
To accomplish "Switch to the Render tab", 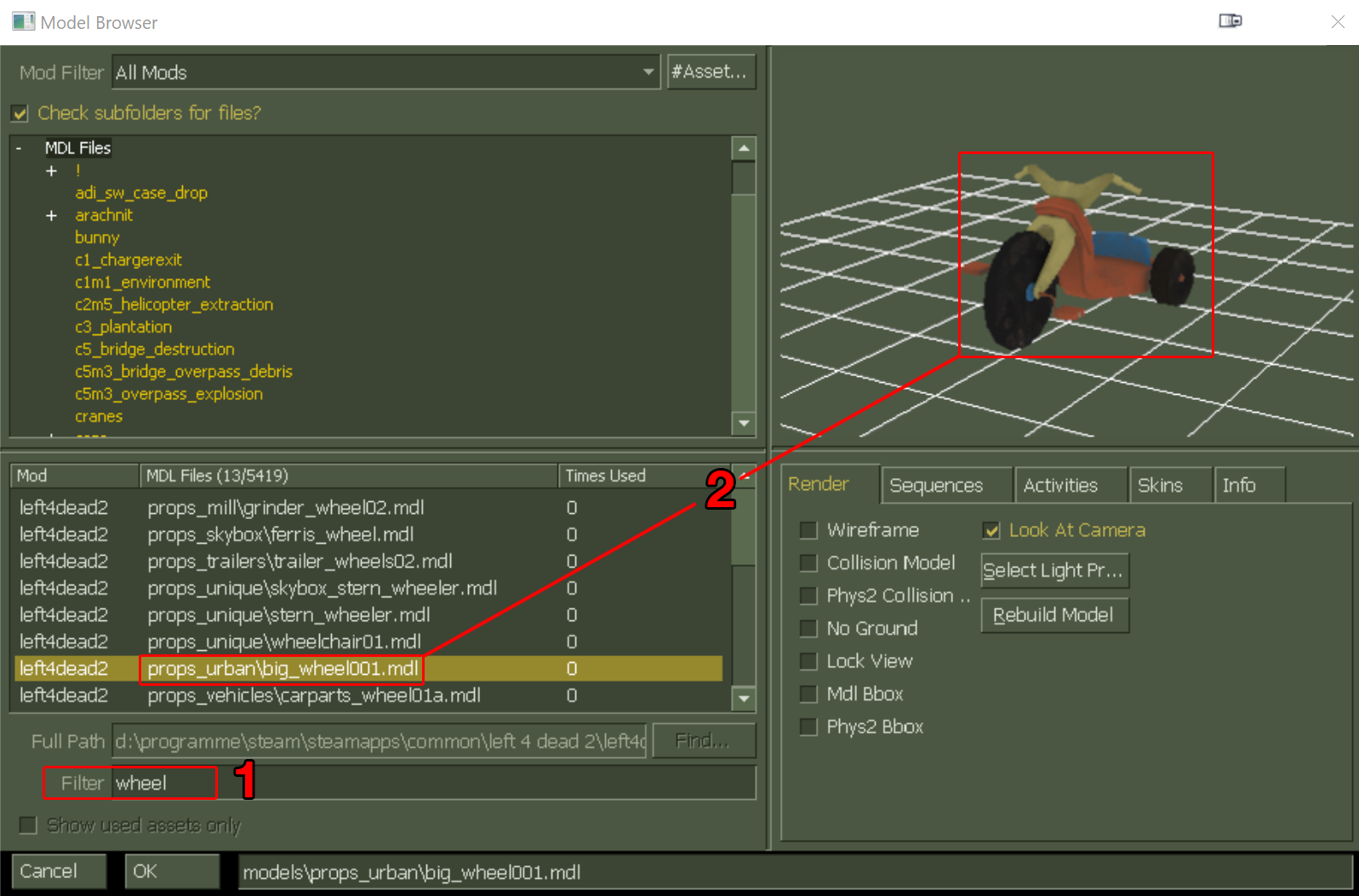I will pyautogui.click(x=830, y=484).
